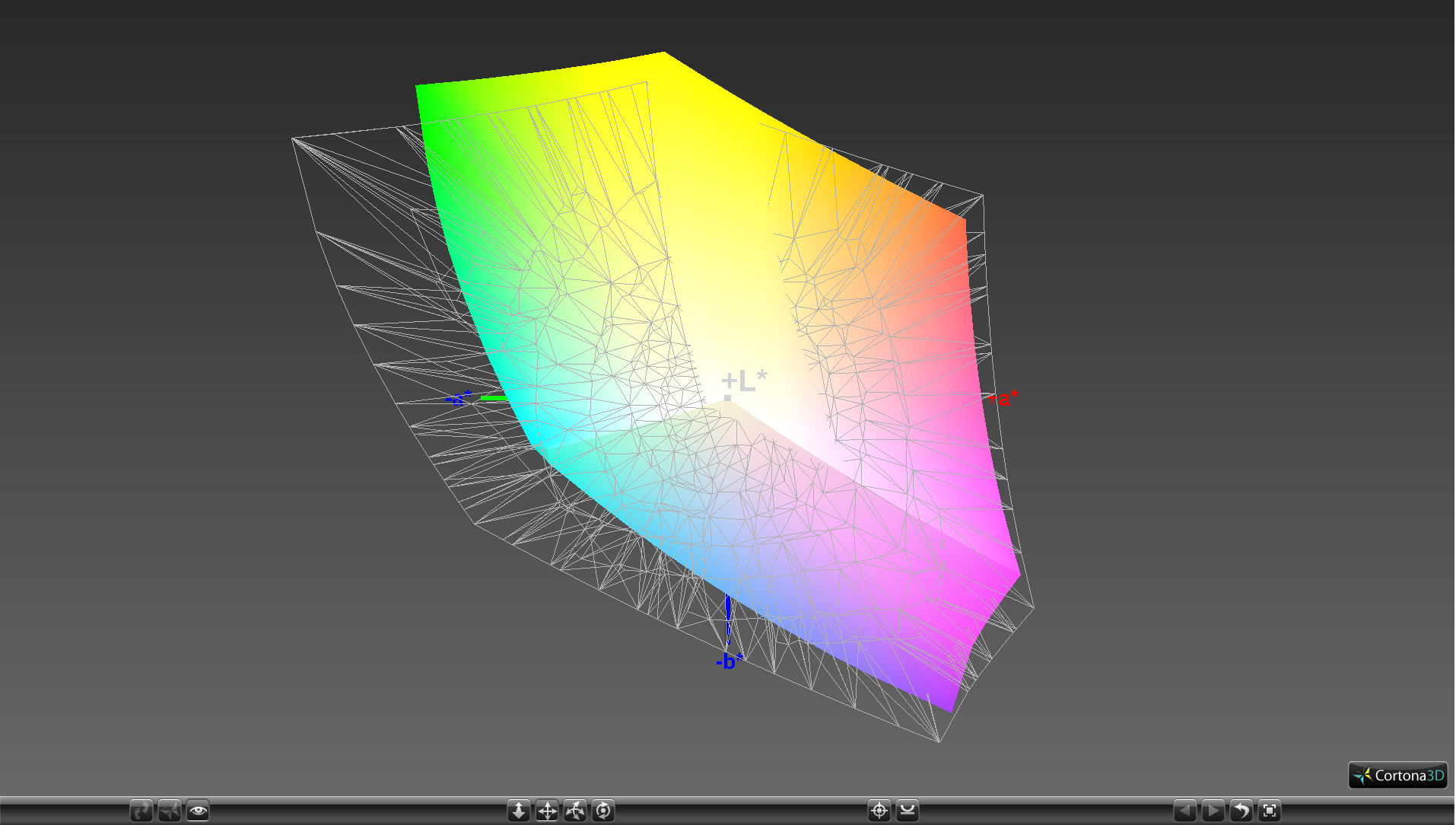
Task: Choose the Pan four-arrow tool
Action: pyautogui.click(x=547, y=811)
